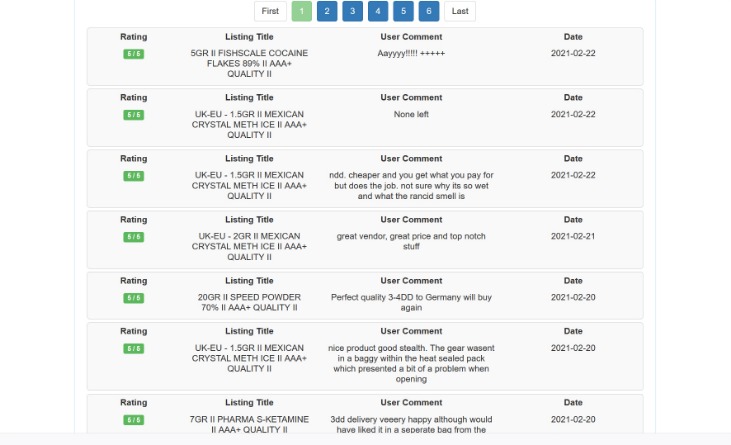
Task: Go to the First page of reviews
Action: (x=270, y=11)
